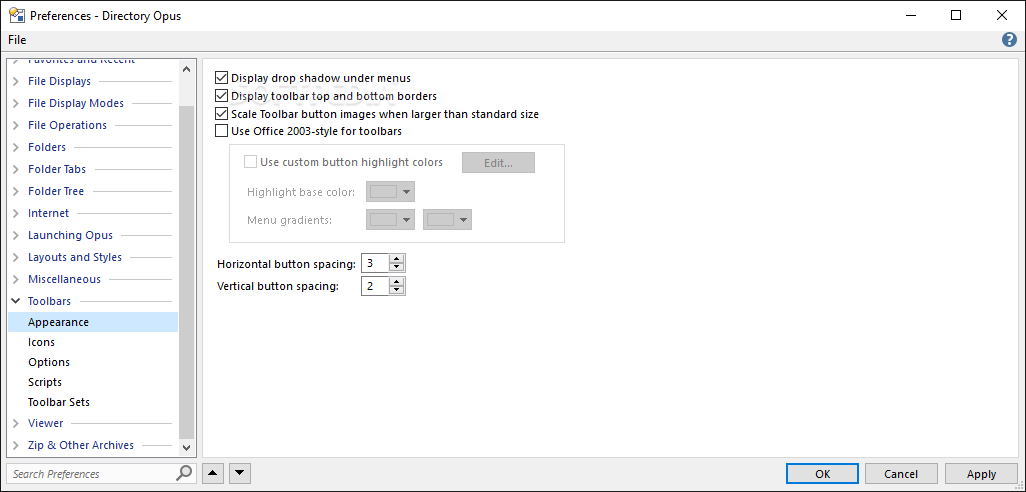Click the Horizontal button spacing value field
This screenshot has width=1026, height=492.
pos(375,264)
